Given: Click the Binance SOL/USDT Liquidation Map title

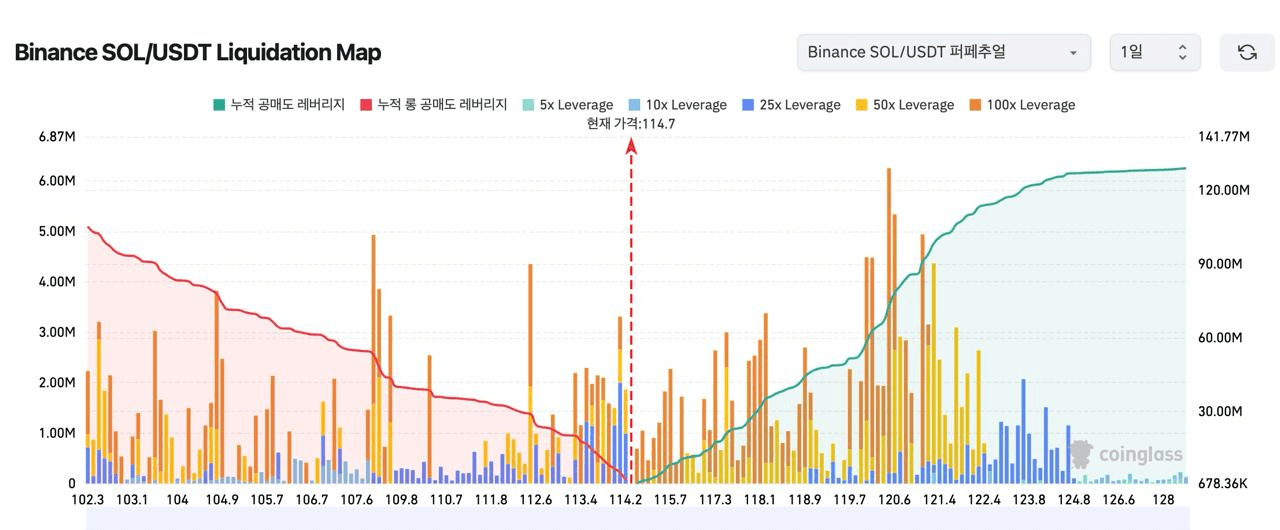Looking at the screenshot, I should [198, 52].
